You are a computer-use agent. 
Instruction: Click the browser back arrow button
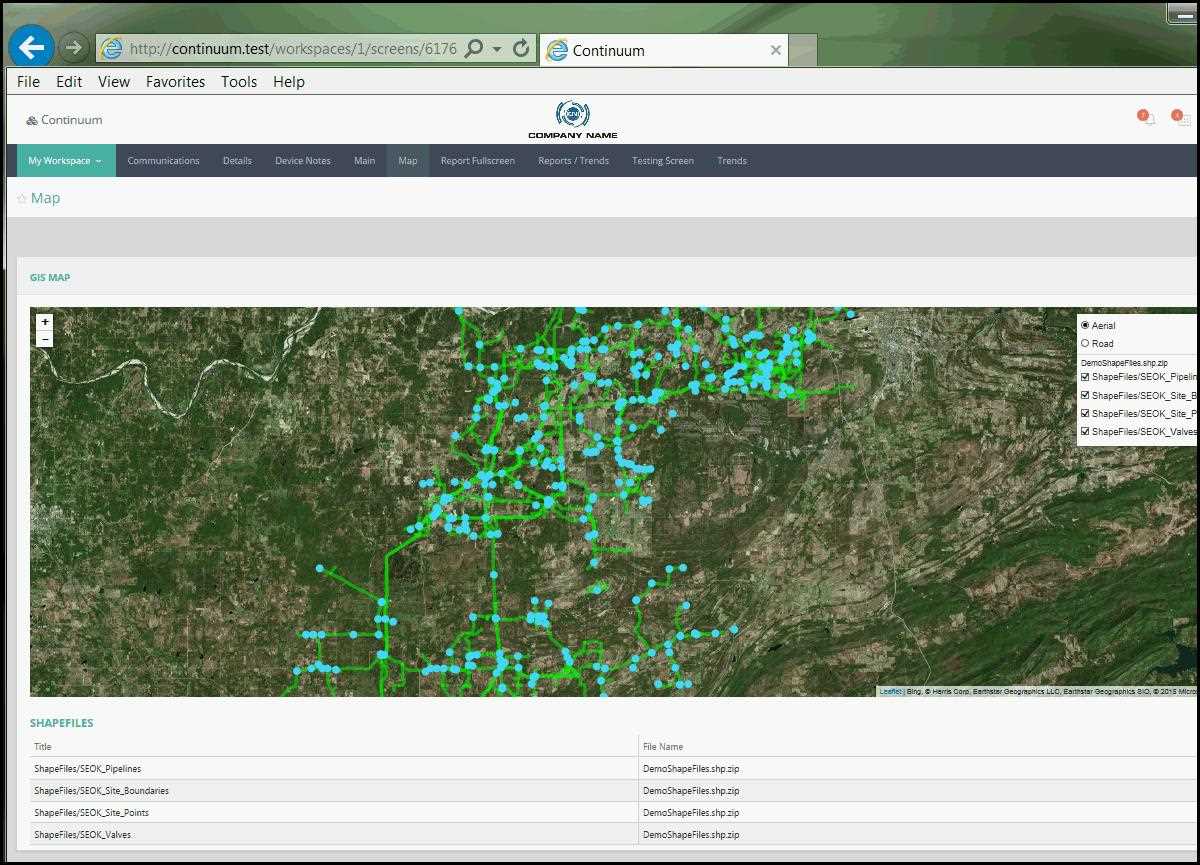31,47
